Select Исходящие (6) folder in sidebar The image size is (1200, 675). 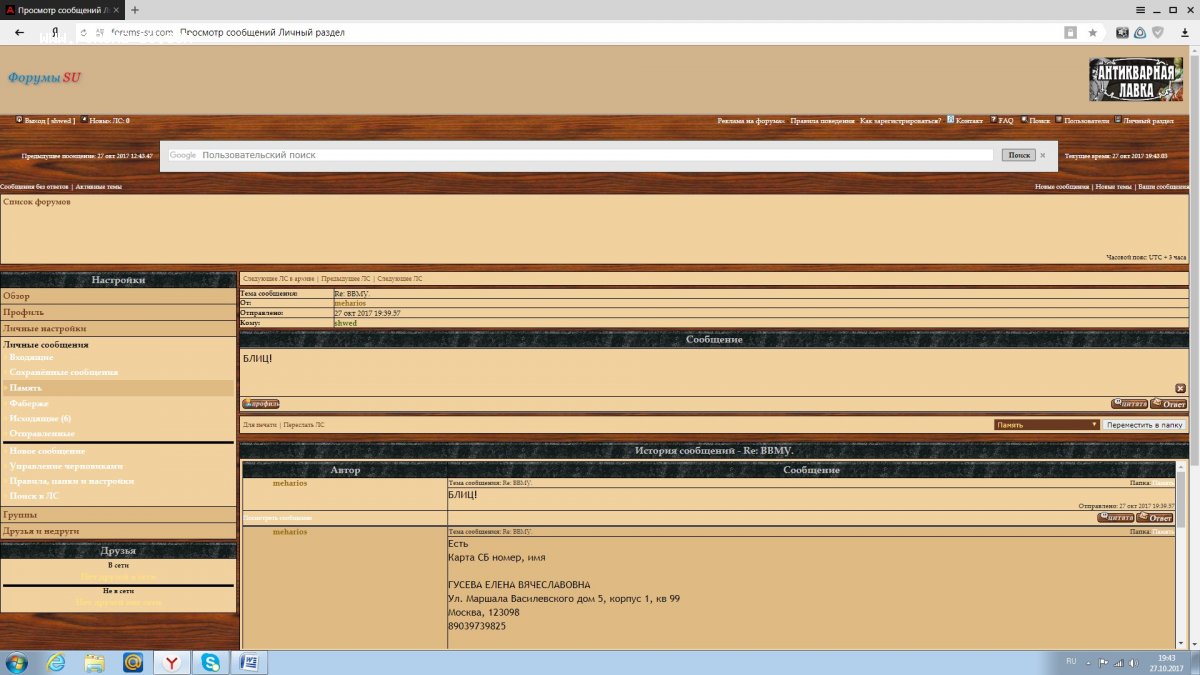point(40,418)
